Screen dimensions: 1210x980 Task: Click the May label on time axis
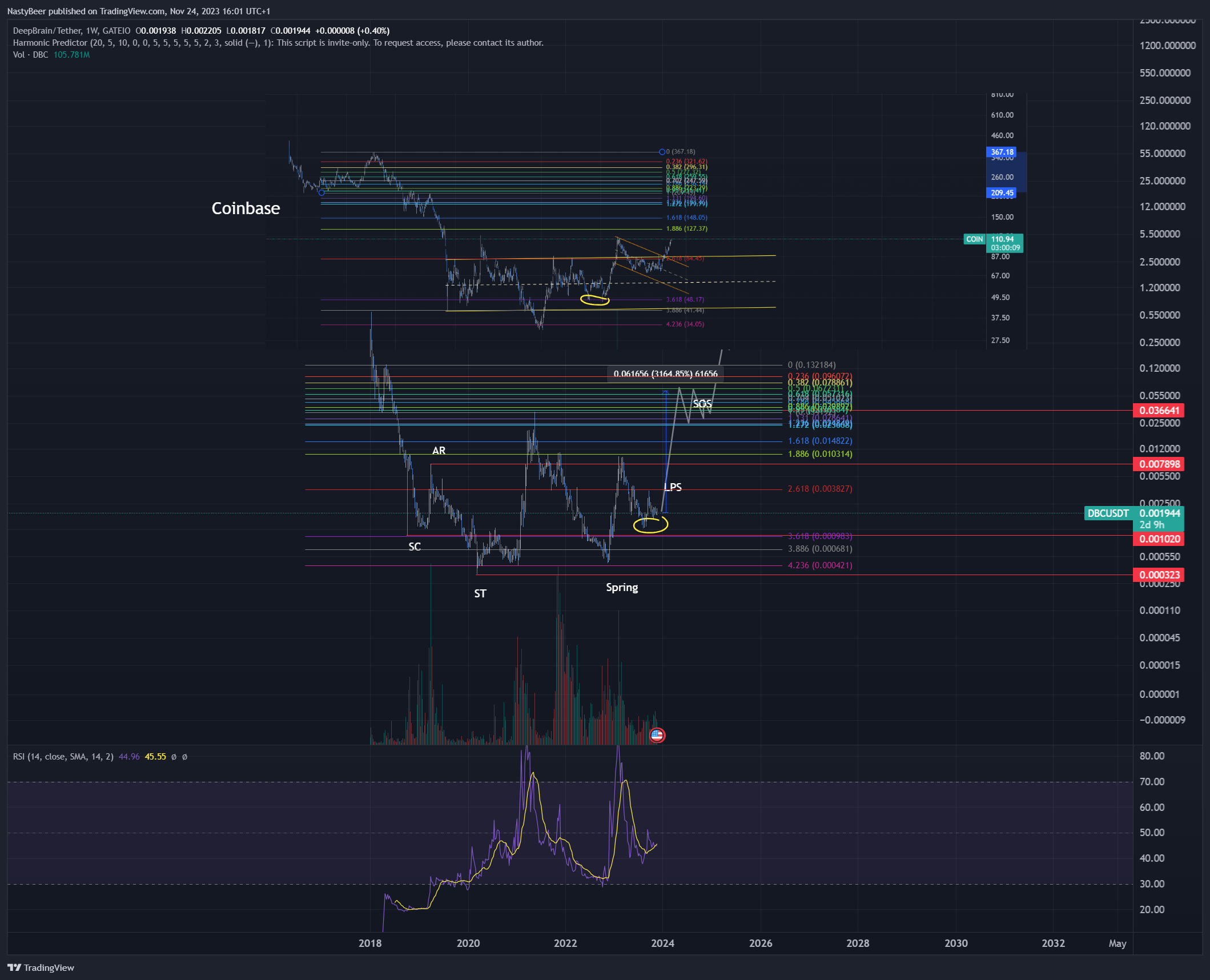click(x=1117, y=943)
